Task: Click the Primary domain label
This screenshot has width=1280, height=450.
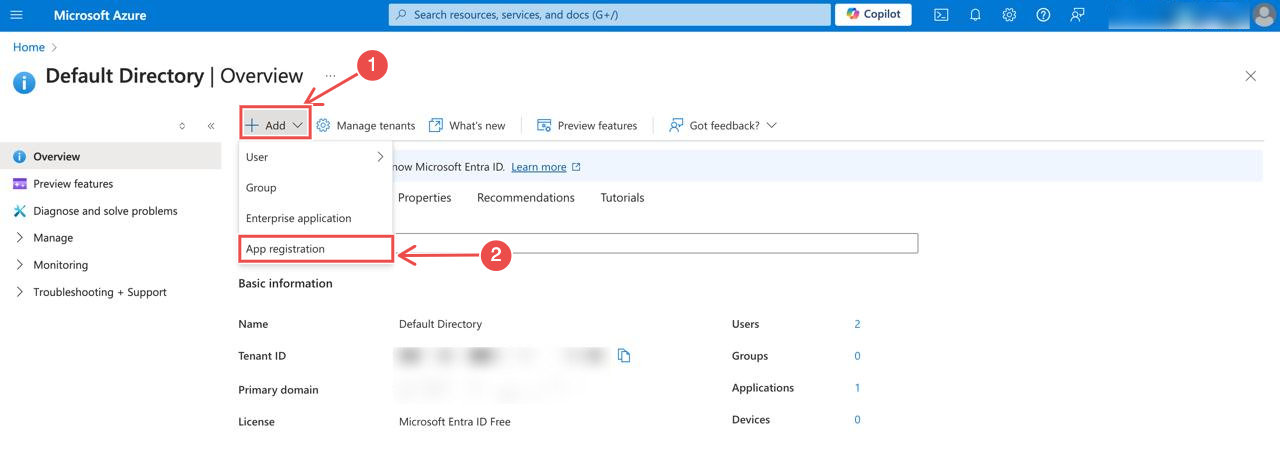Action: coord(278,390)
